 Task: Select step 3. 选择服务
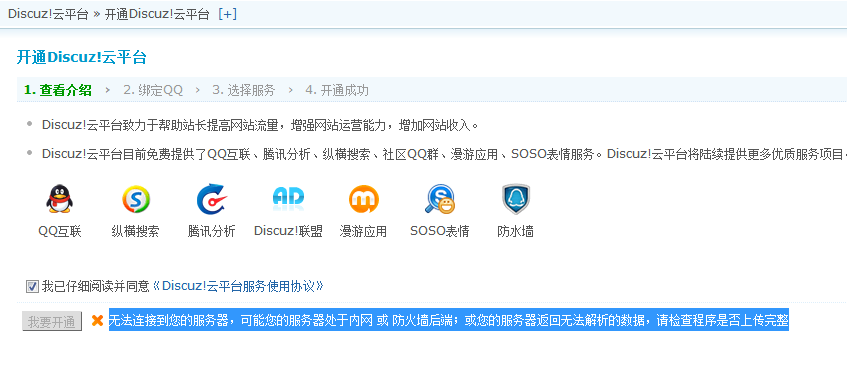(244, 90)
